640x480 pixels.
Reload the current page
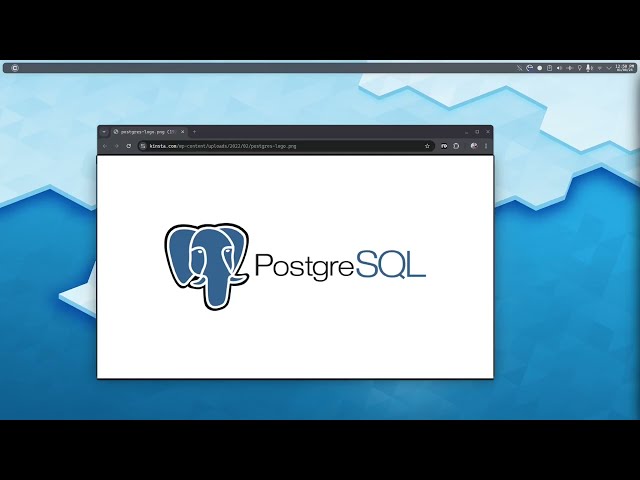(x=129, y=146)
